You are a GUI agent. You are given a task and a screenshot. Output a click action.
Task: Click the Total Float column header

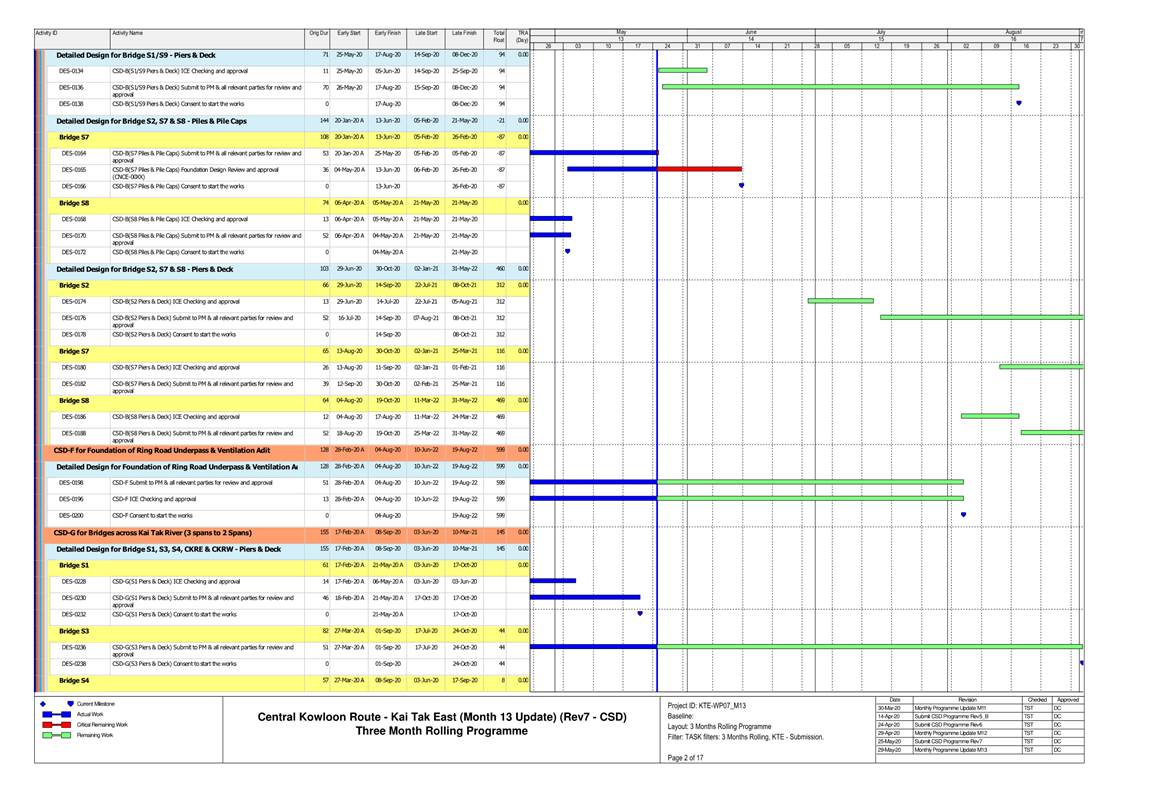[x=498, y=37]
